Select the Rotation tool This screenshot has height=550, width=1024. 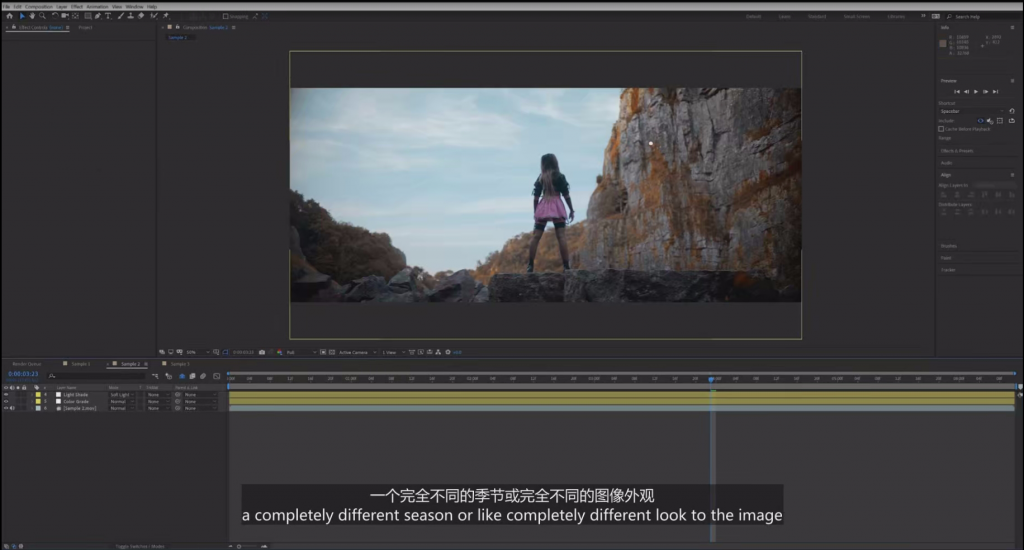pos(55,16)
